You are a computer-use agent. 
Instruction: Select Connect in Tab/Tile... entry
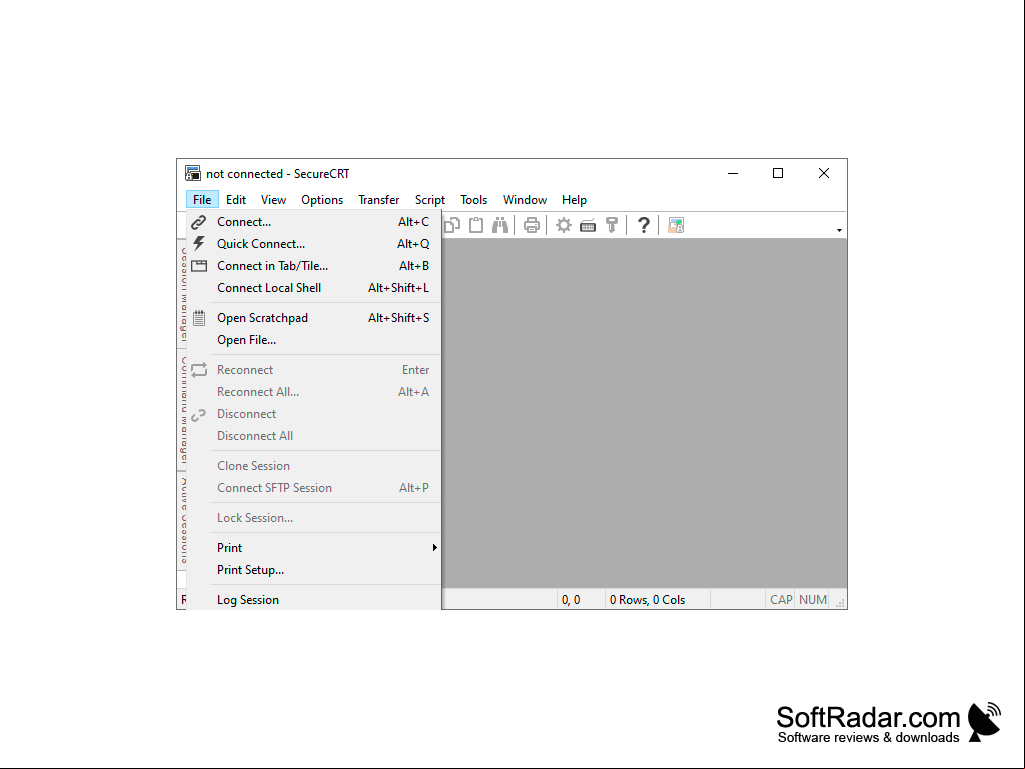(x=314, y=266)
